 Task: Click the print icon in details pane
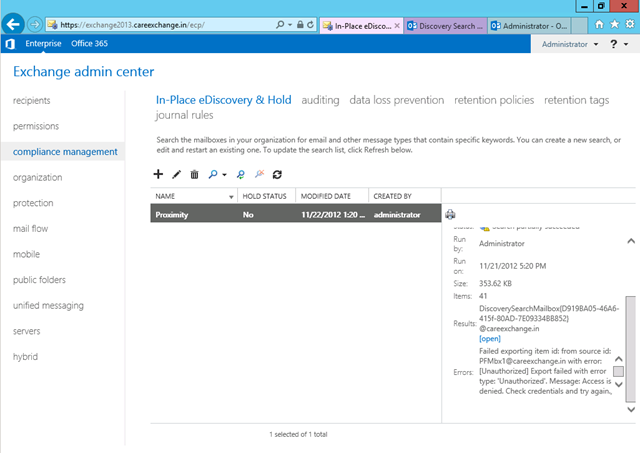pos(450,214)
